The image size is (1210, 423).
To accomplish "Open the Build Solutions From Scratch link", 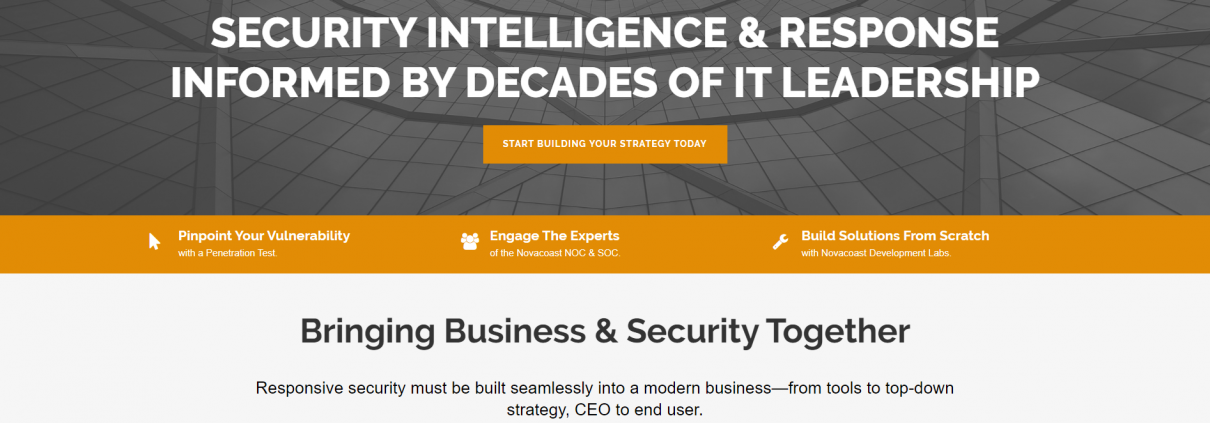I will point(895,236).
